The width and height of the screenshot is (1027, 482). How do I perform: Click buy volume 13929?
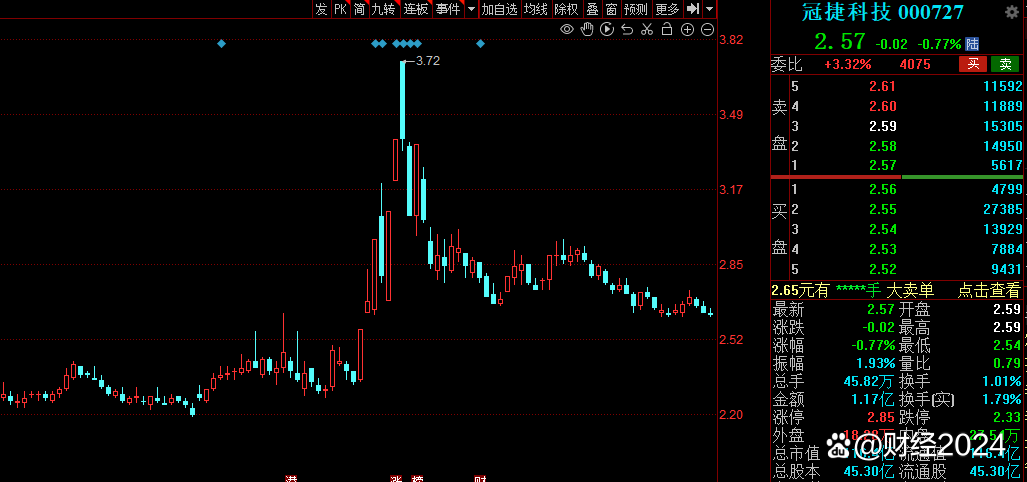pos(1003,229)
